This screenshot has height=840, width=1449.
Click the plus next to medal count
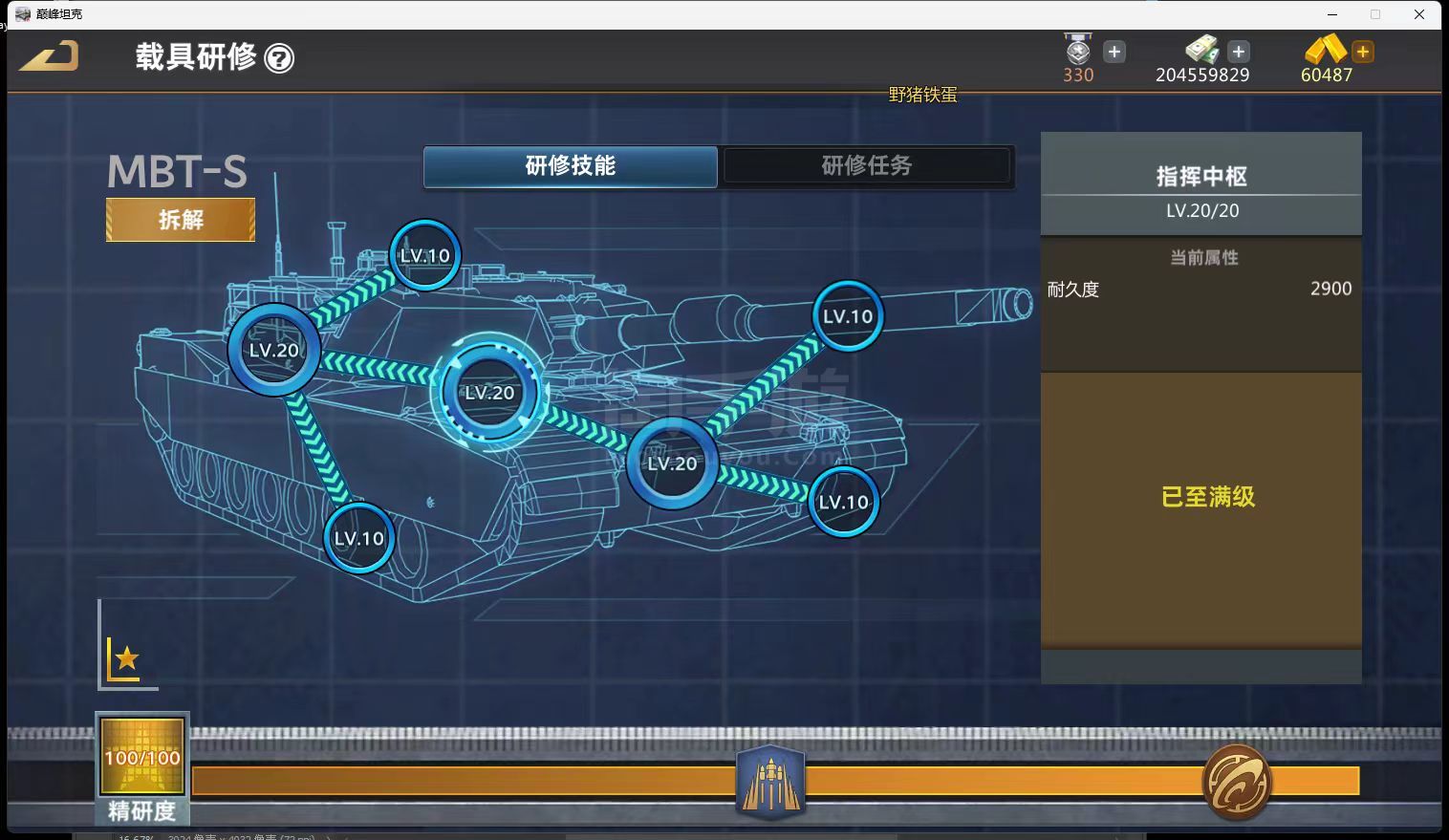tap(1114, 52)
